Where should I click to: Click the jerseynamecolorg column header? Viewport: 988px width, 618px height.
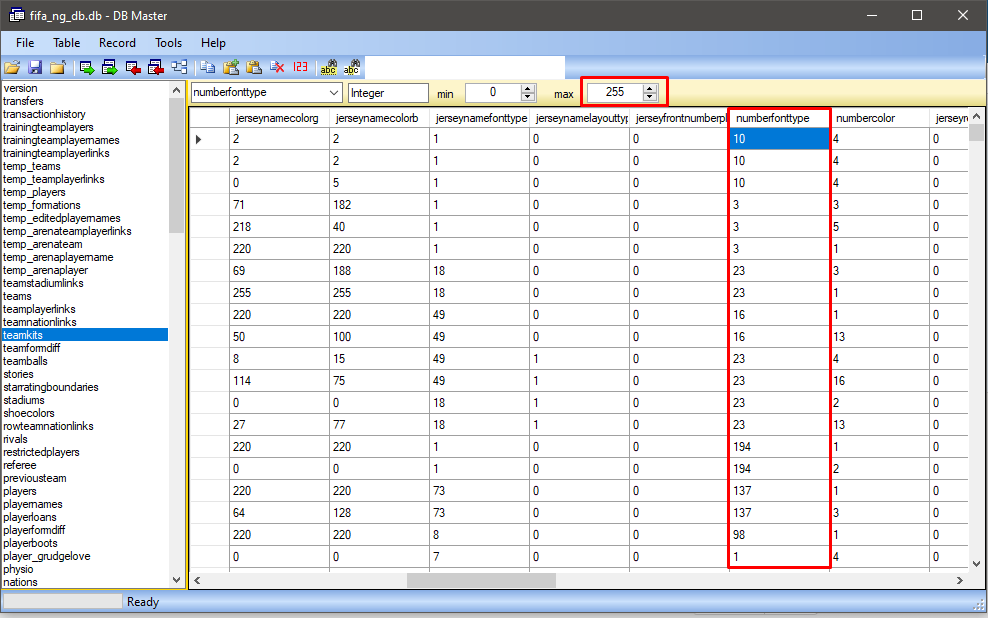tap(279, 118)
